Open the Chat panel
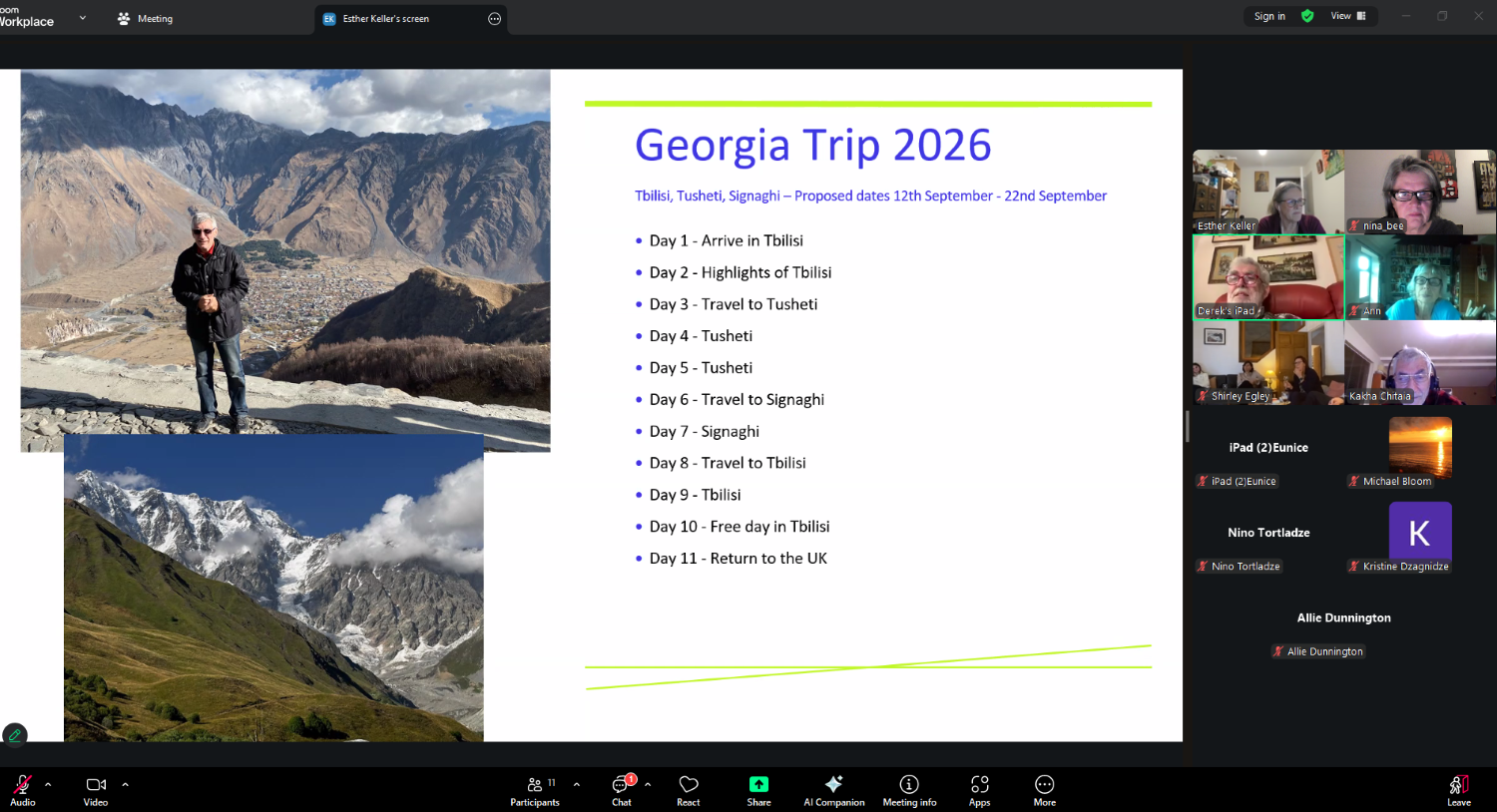Viewport: 1497px width, 812px height. pos(621,790)
